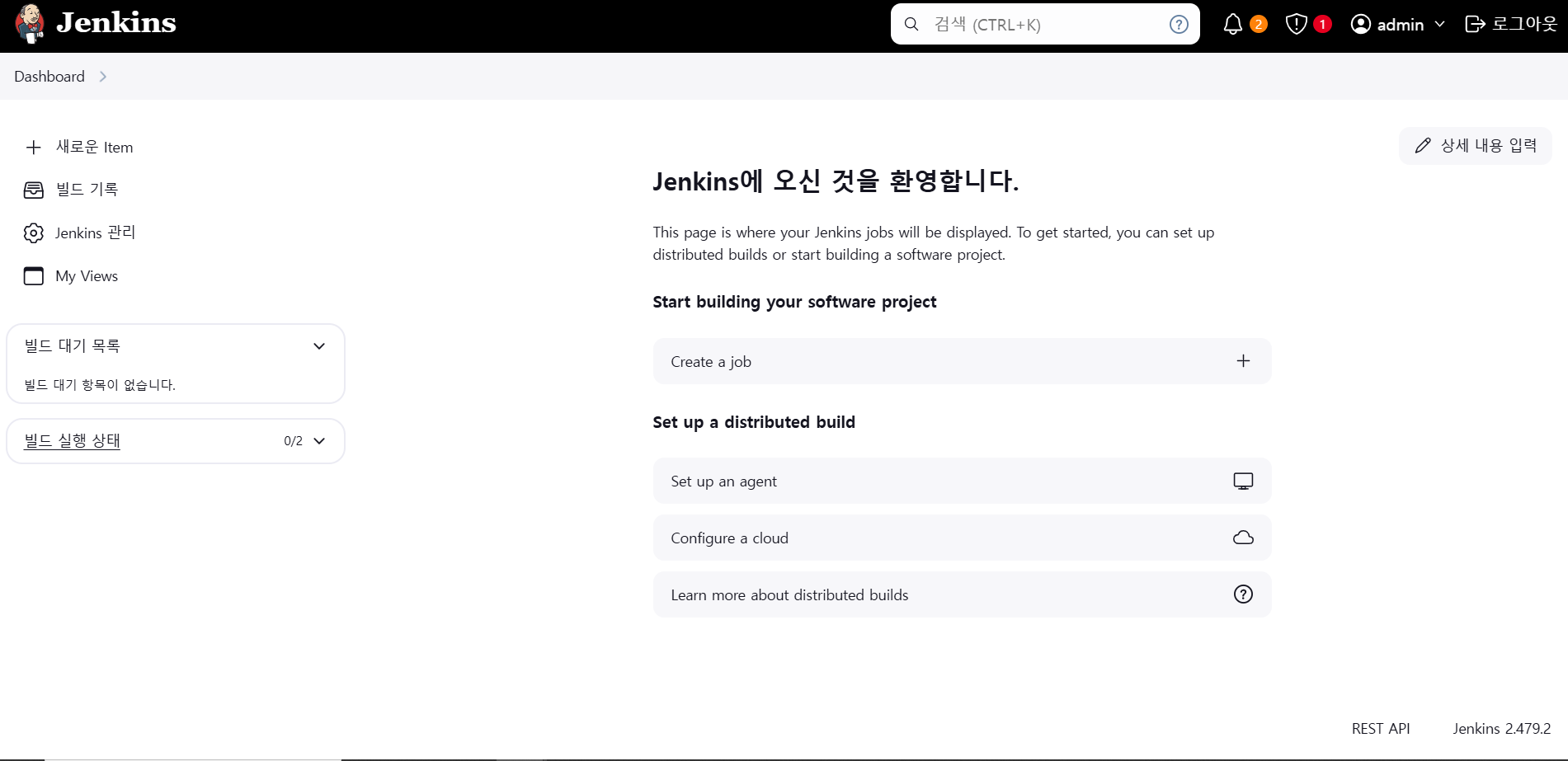The height and width of the screenshot is (761, 1568).
Task: Click the Jenkins butler logo
Action: pos(30,23)
